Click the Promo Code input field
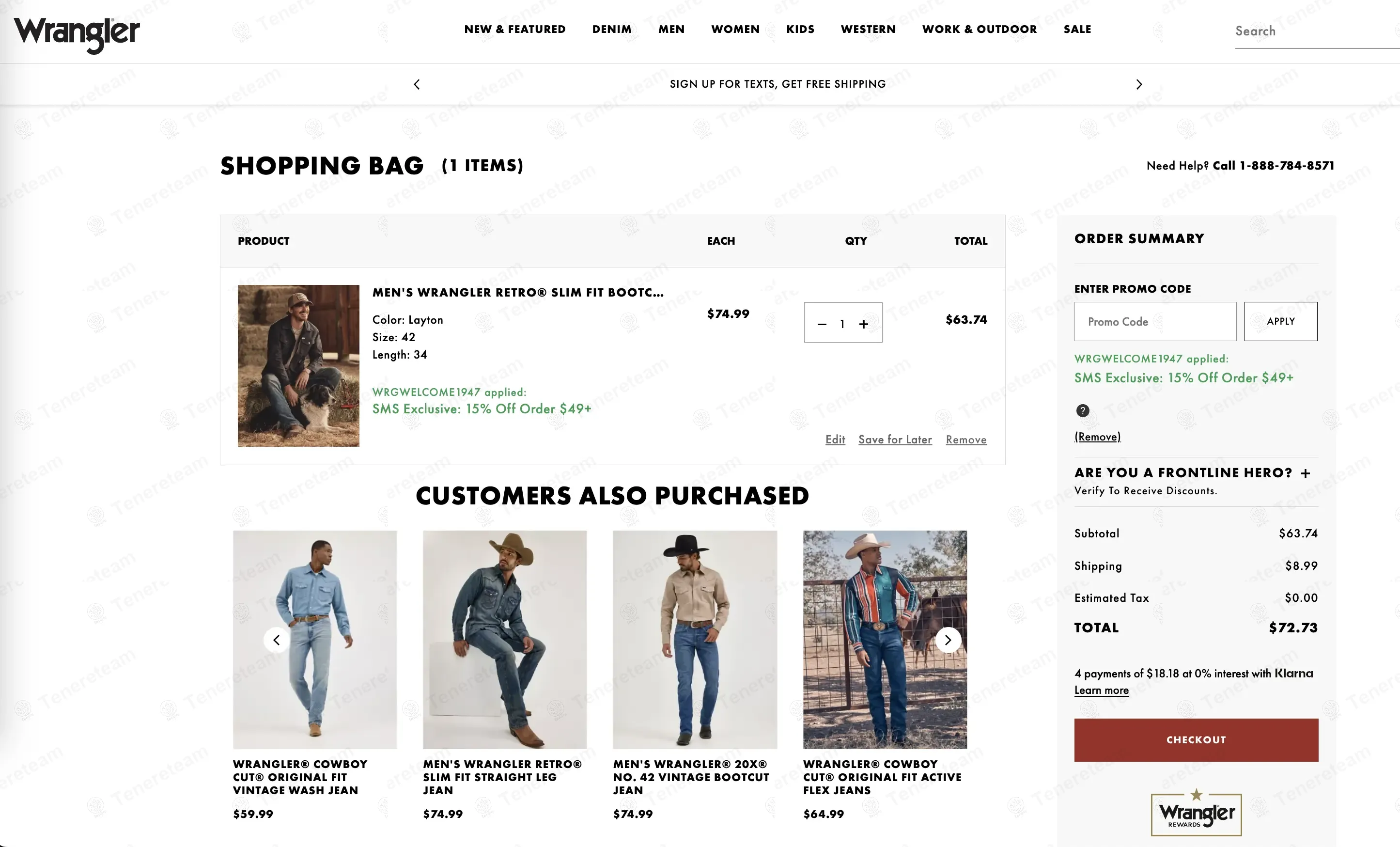Viewport: 1400px width, 847px height. (1154, 321)
